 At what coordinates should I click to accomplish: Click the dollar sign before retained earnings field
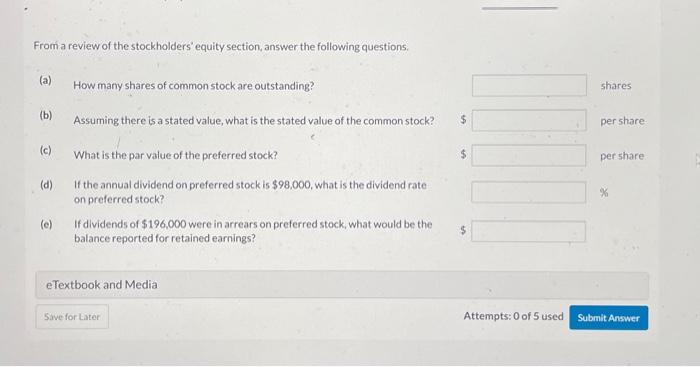pos(463,230)
